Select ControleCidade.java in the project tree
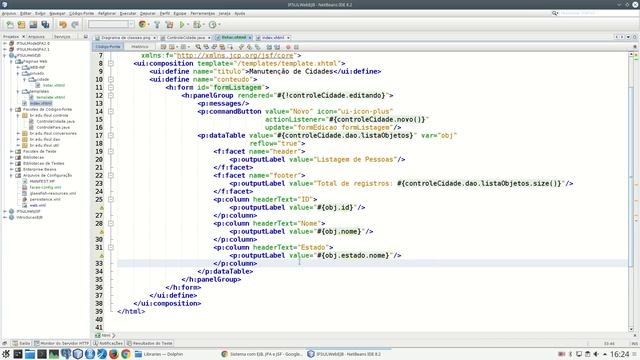 pos(56,121)
